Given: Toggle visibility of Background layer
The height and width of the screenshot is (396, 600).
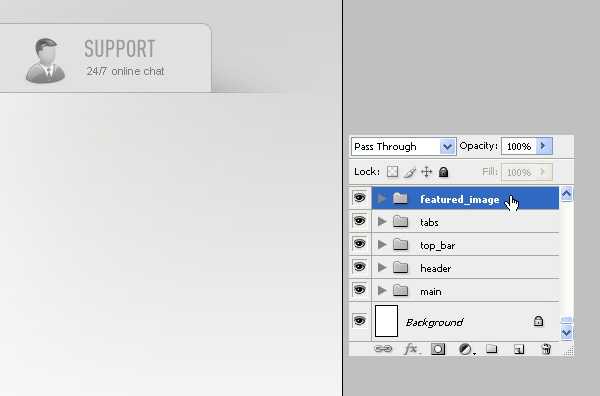Looking at the screenshot, I should point(359,320).
